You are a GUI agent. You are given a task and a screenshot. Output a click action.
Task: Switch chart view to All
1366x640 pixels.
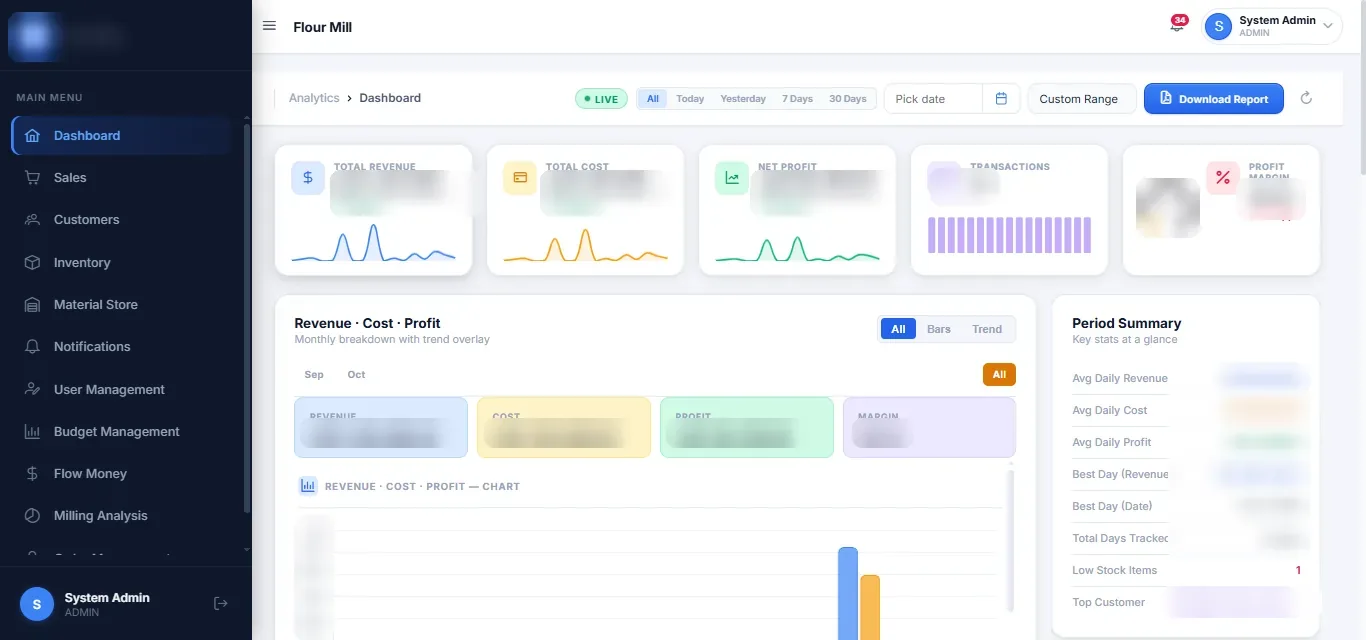pos(898,329)
